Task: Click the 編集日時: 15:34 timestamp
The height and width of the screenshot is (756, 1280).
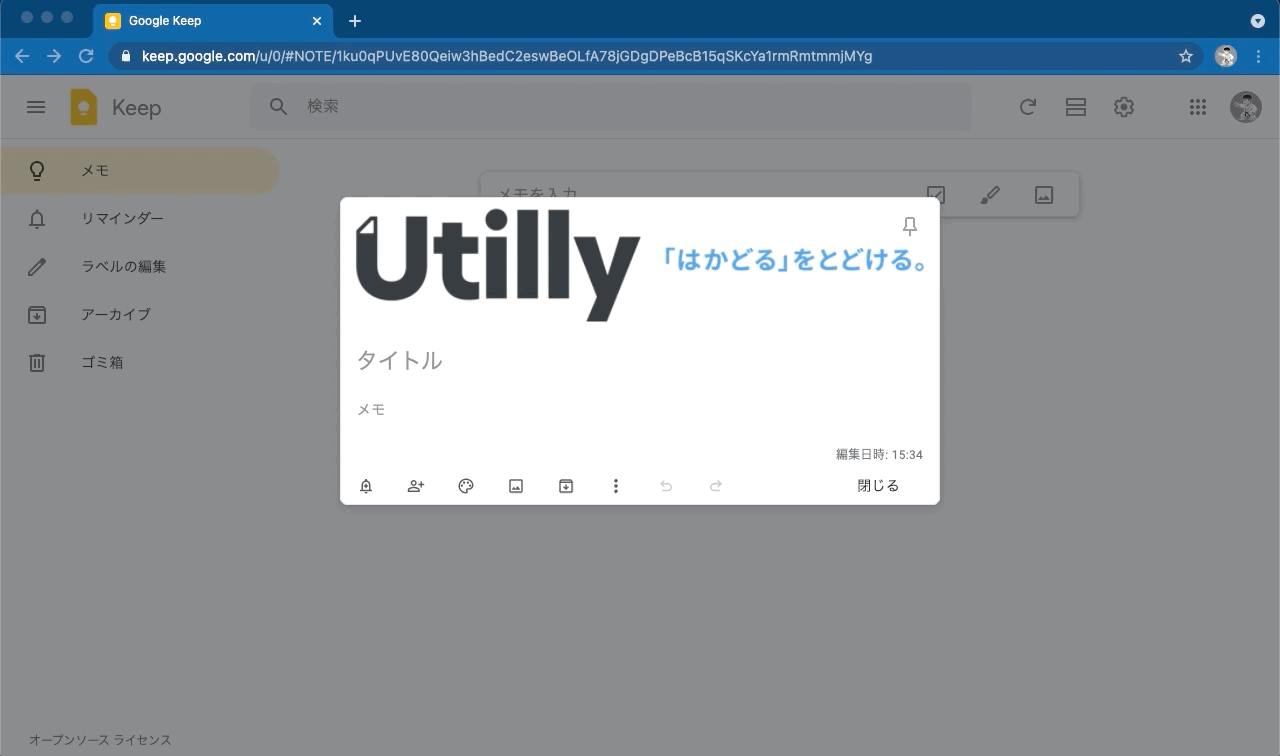Action: pos(879,455)
